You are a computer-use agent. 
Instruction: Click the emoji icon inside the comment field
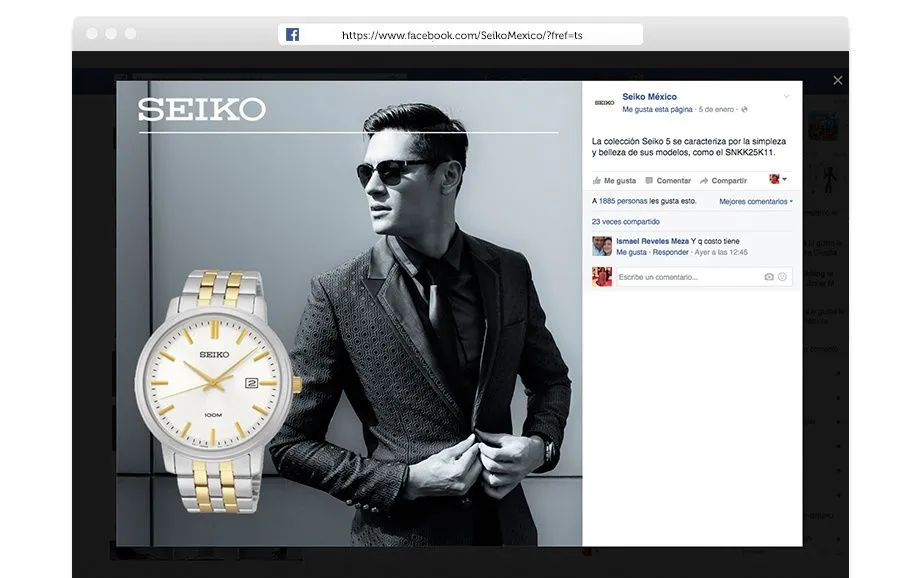pyautogui.click(x=781, y=276)
